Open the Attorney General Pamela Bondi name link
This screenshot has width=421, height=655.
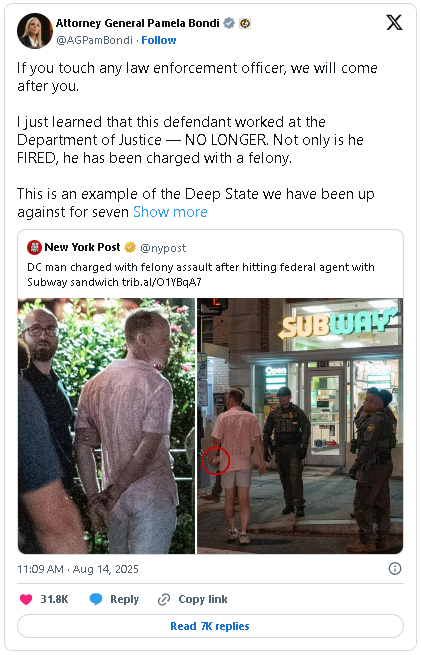tap(137, 23)
